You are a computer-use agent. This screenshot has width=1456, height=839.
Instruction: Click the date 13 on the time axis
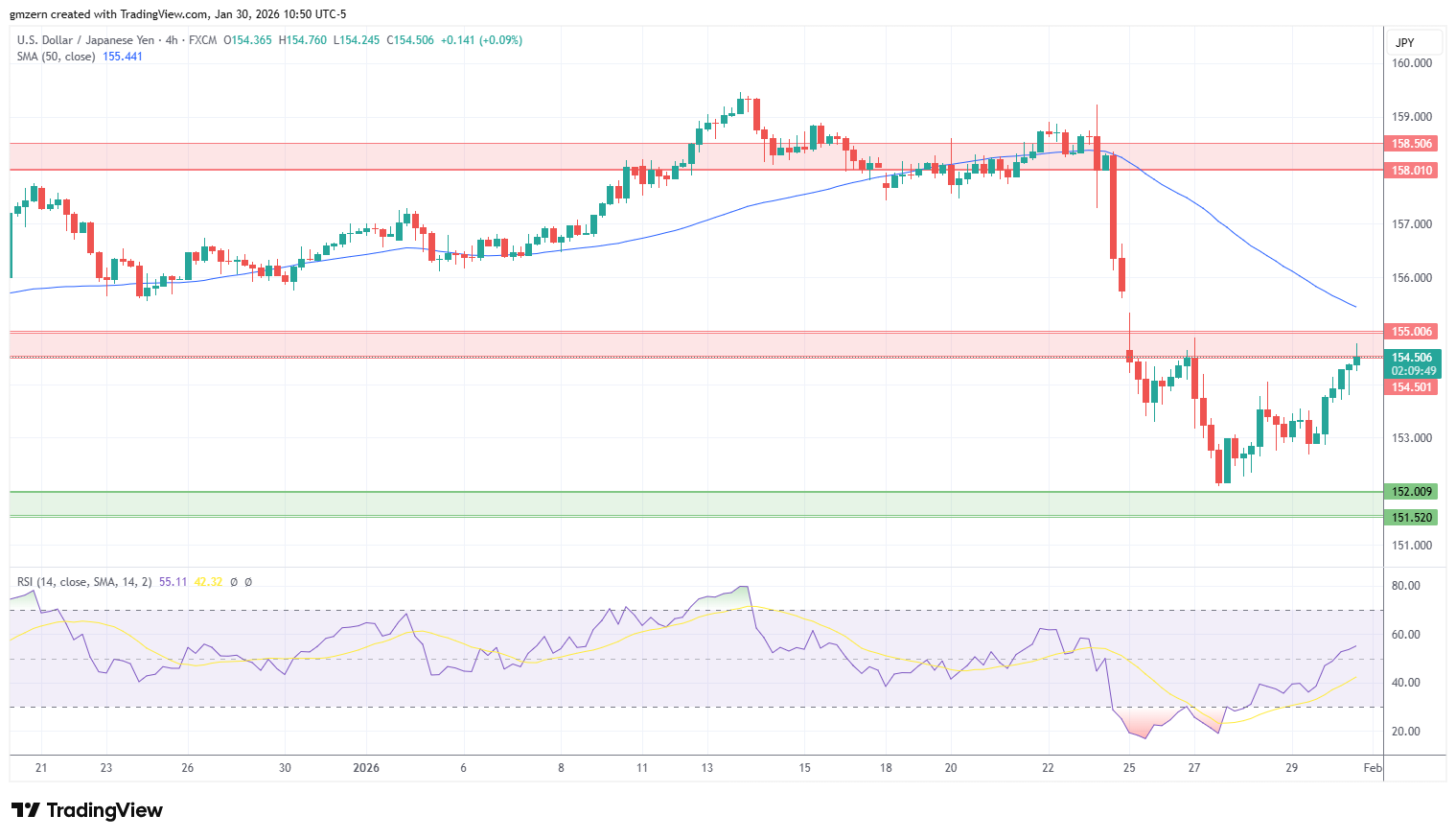[x=706, y=768]
